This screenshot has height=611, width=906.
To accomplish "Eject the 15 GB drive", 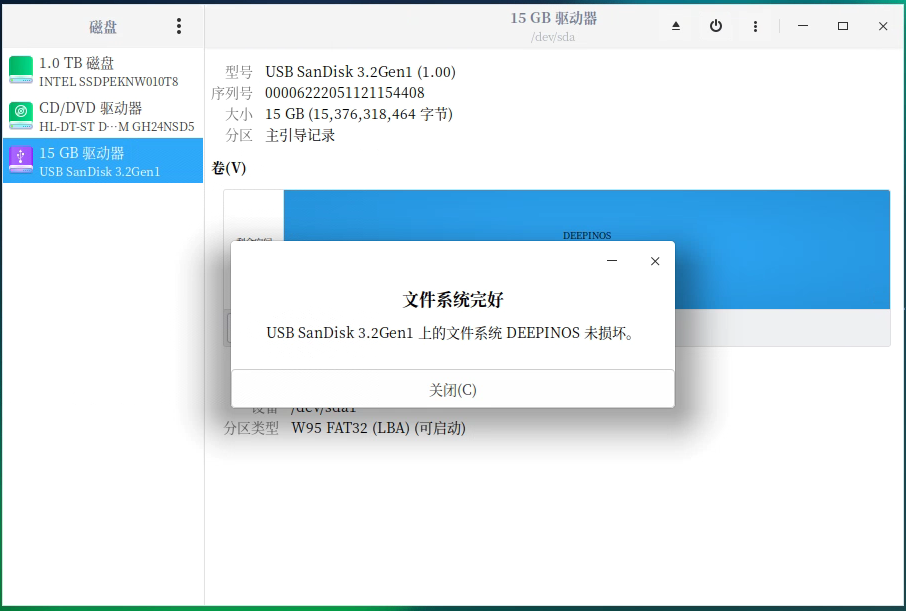I will (676, 26).
